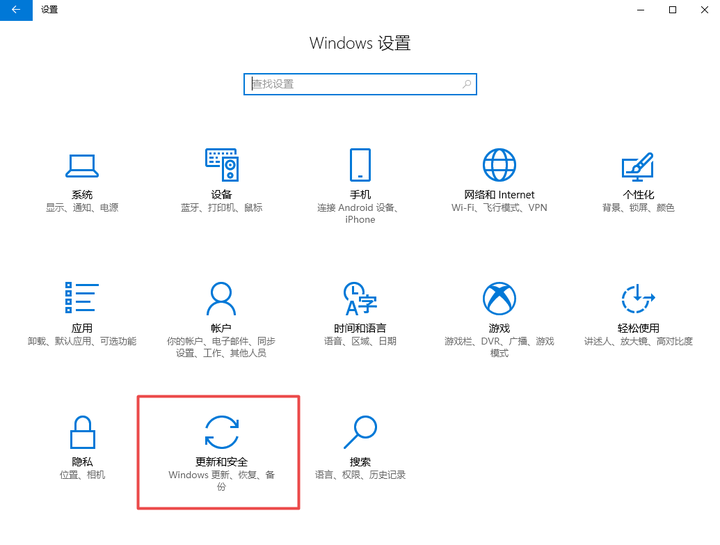Viewport: 720px width, 545px height.
Task: Click the 游戏 label
Action: [499, 328]
